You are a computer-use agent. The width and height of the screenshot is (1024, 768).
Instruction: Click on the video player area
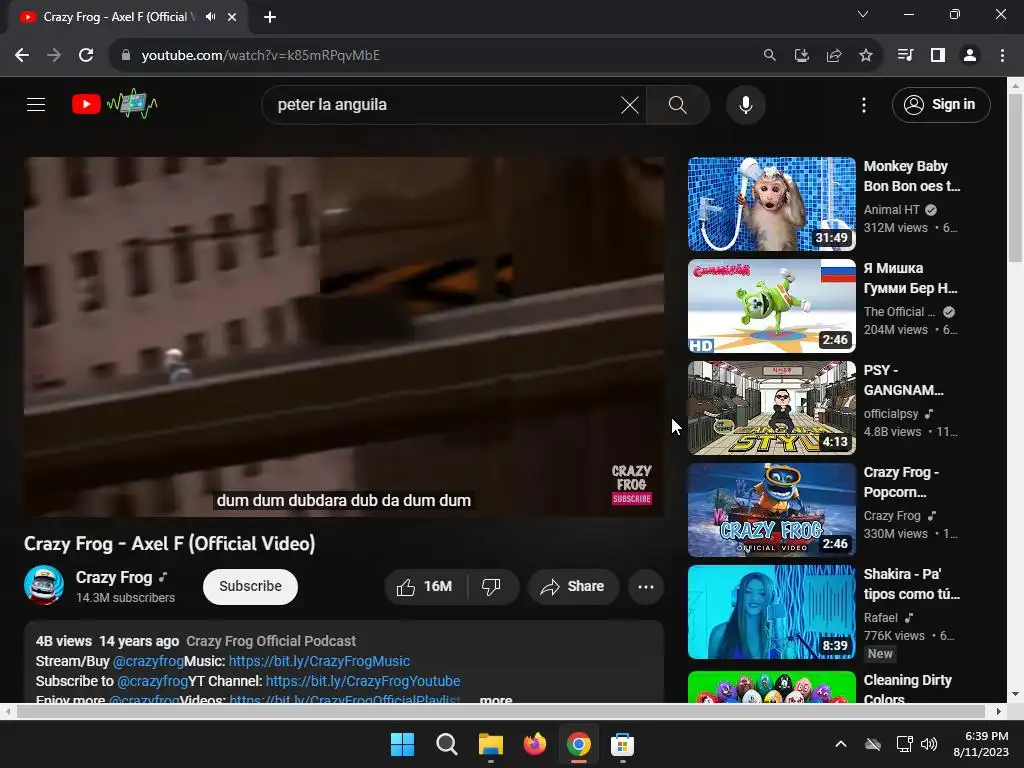344,337
